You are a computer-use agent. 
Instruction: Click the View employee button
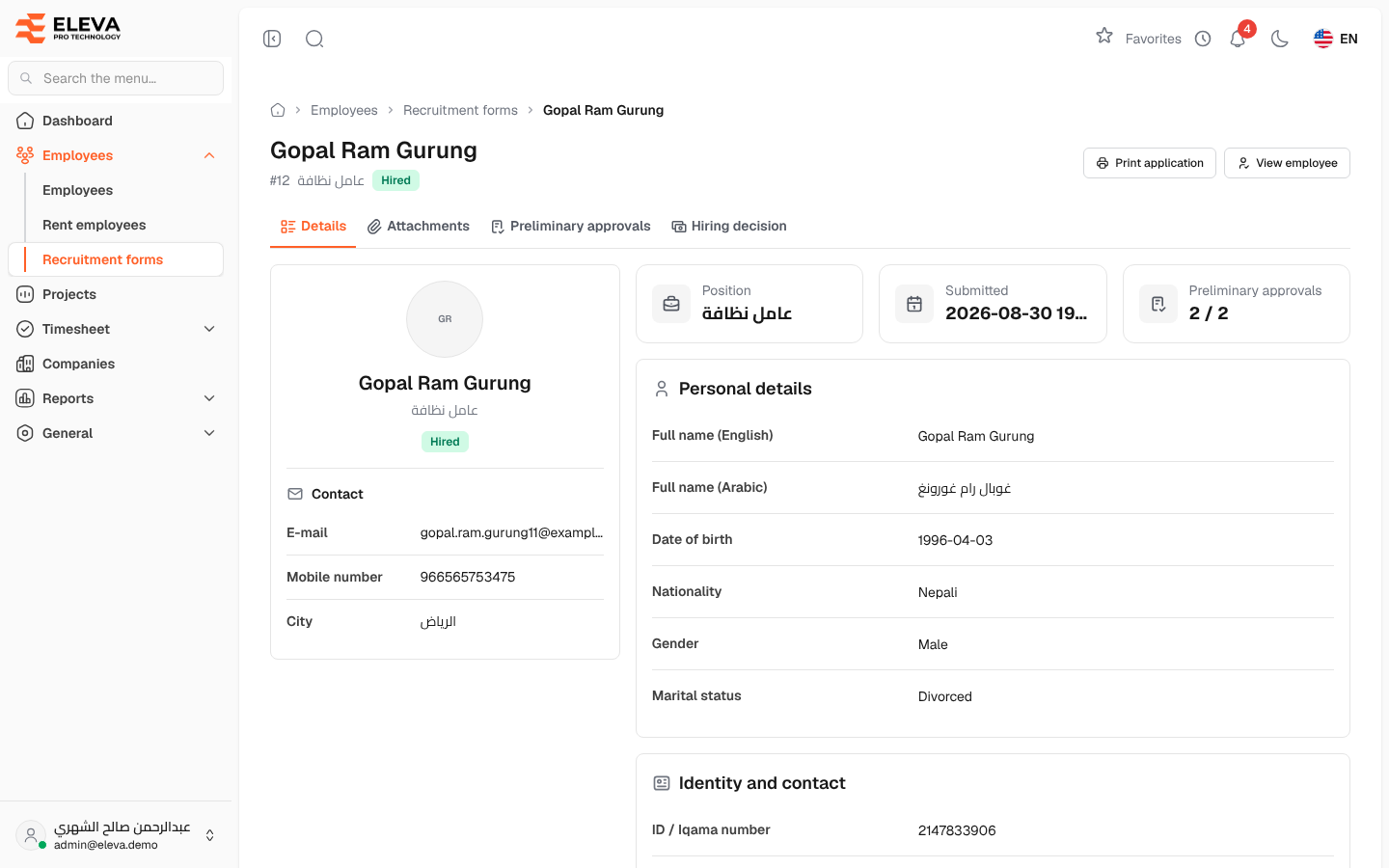tap(1287, 163)
